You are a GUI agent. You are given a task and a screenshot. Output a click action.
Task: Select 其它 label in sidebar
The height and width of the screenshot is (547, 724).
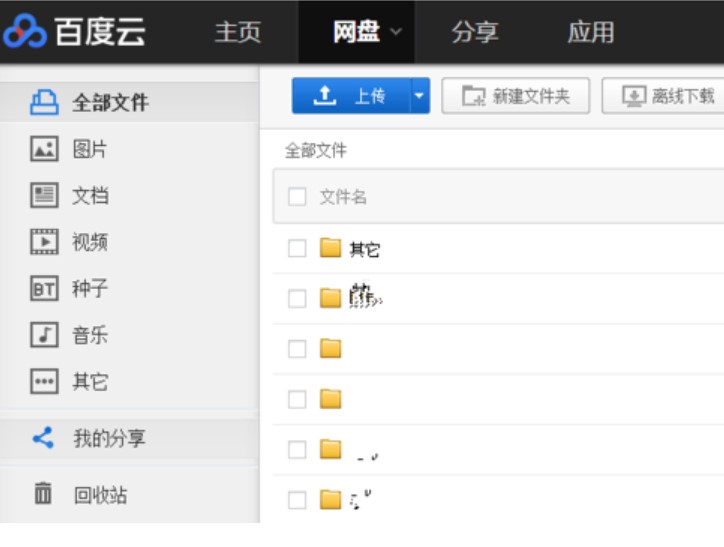(90, 382)
